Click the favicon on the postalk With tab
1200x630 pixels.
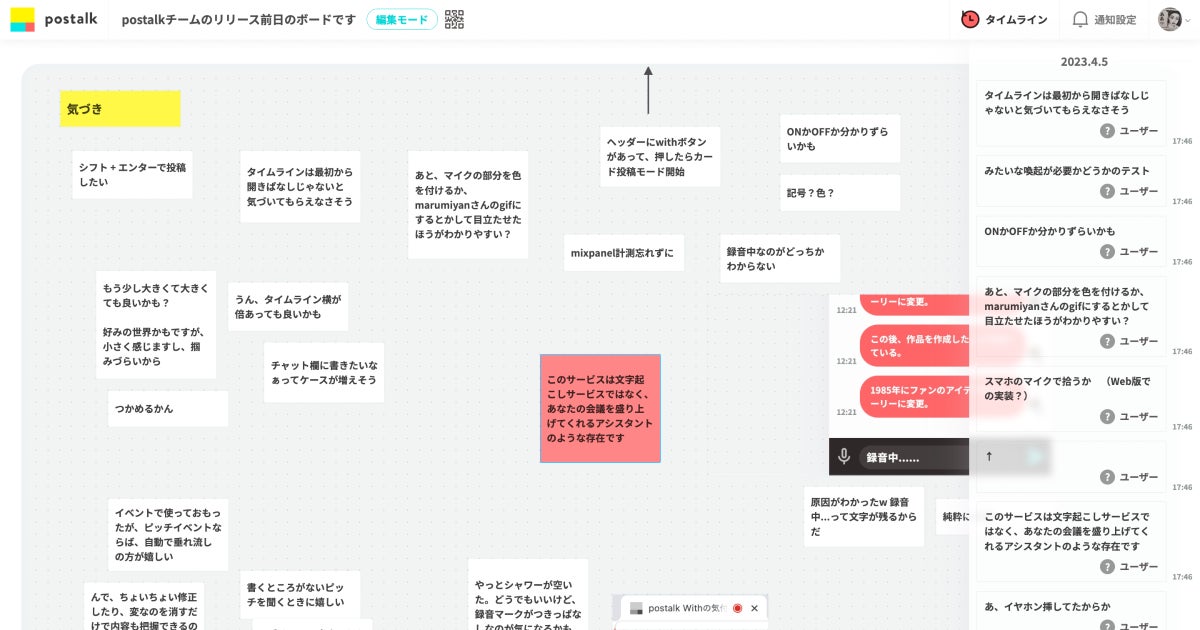pyautogui.click(x=636, y=608)
